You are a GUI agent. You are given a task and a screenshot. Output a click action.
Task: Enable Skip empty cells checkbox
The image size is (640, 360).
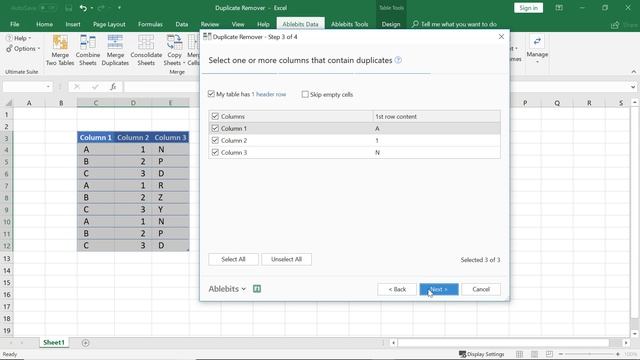305,94
